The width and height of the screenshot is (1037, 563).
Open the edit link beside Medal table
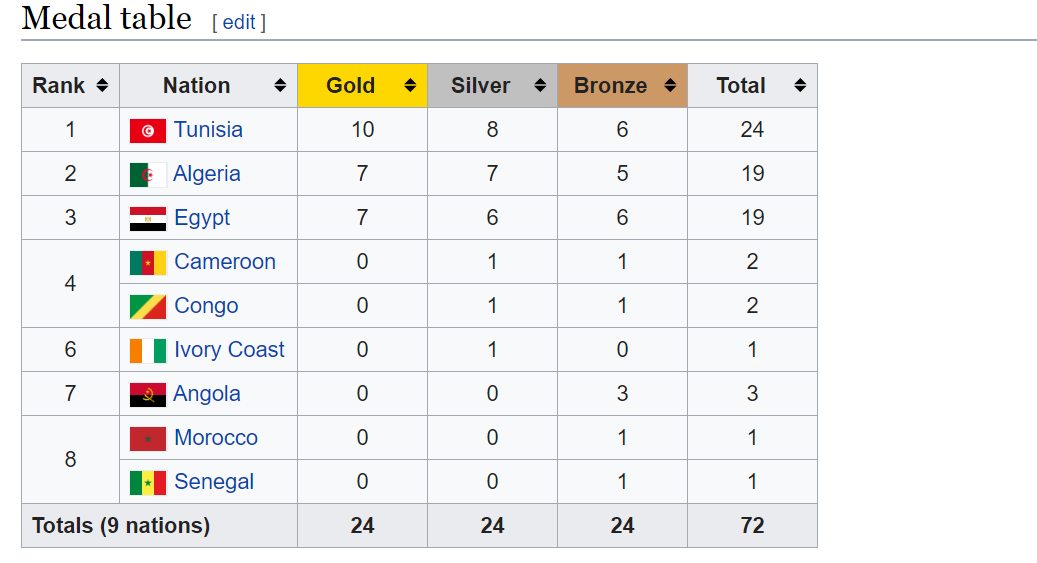point(239,22)
